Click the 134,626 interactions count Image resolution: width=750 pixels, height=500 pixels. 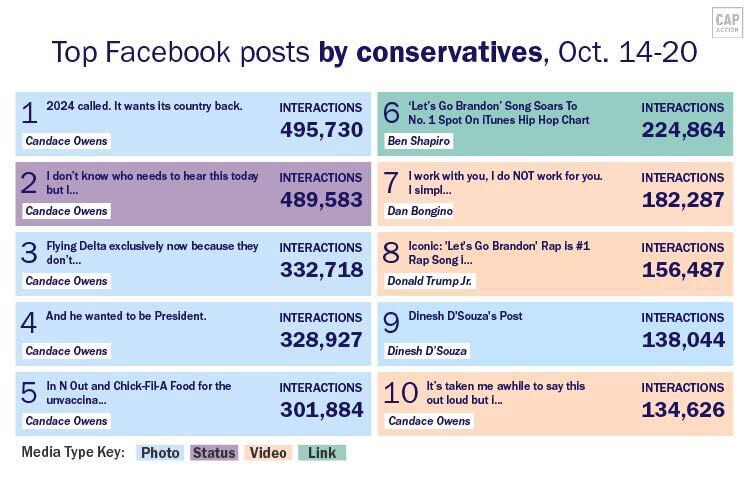(683, 410)
